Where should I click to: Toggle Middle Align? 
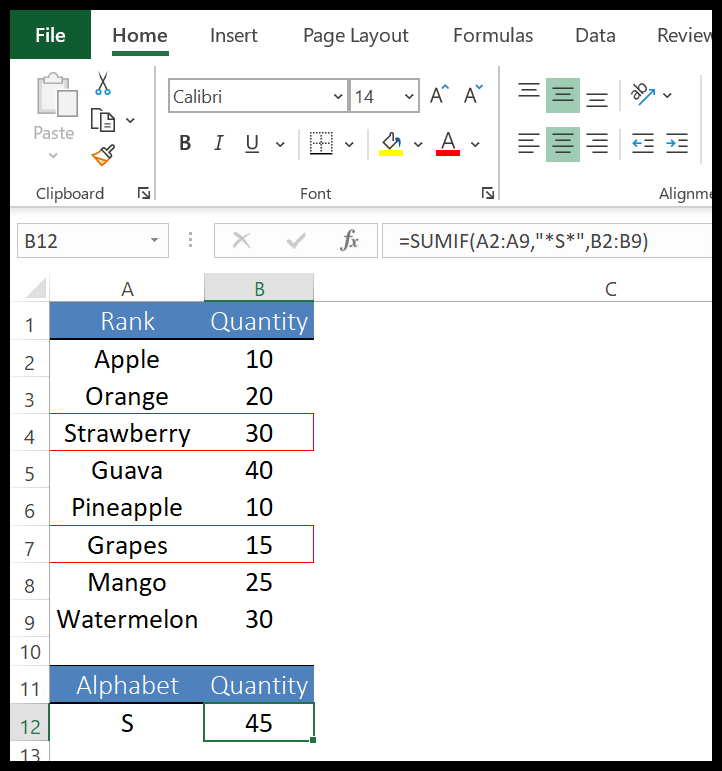click(x=563, y=95)
